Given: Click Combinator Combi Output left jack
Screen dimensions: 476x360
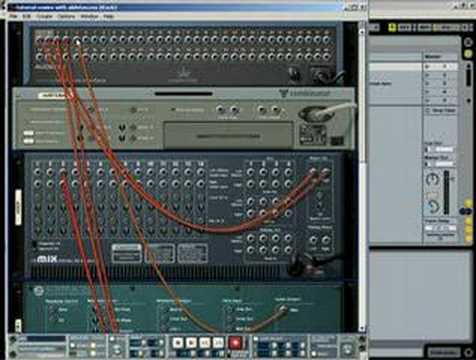Looking at the screenshot, I should pos(219,109).
